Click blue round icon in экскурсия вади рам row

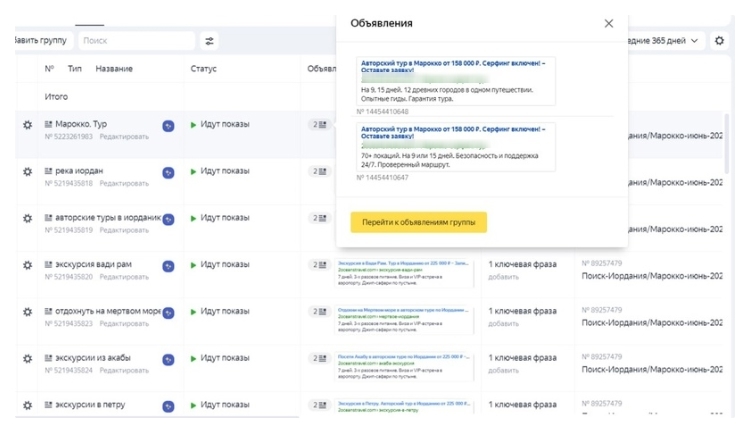pyautogui.click(x=168, y=266)
